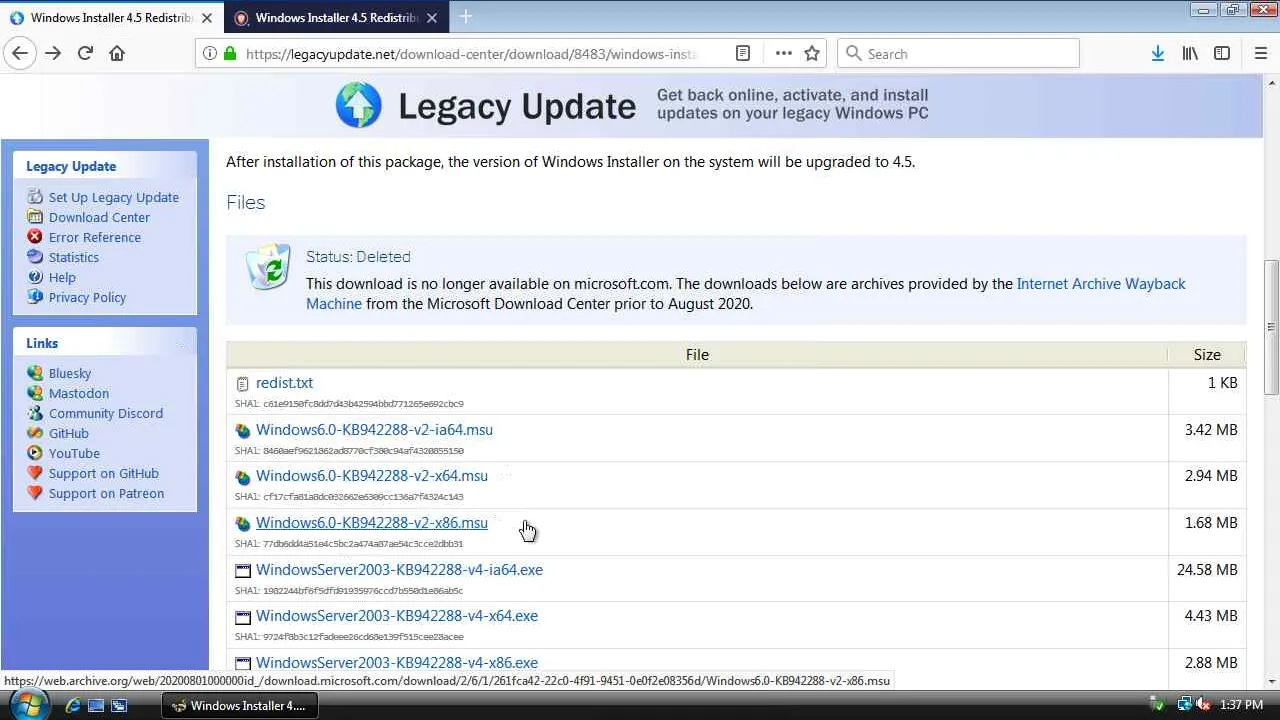Visit the GitHub link in Links
The height and width of the screenshot is (720, 1280).
[x=69, y=433]
